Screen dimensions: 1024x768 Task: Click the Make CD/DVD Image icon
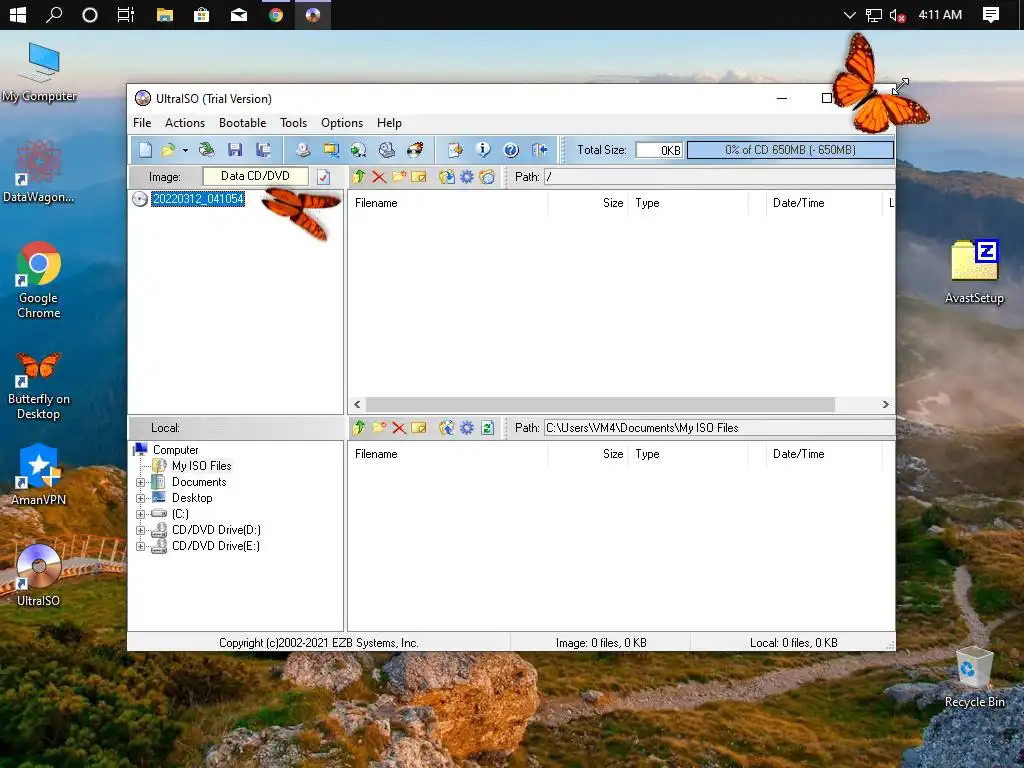pos(302,150)
